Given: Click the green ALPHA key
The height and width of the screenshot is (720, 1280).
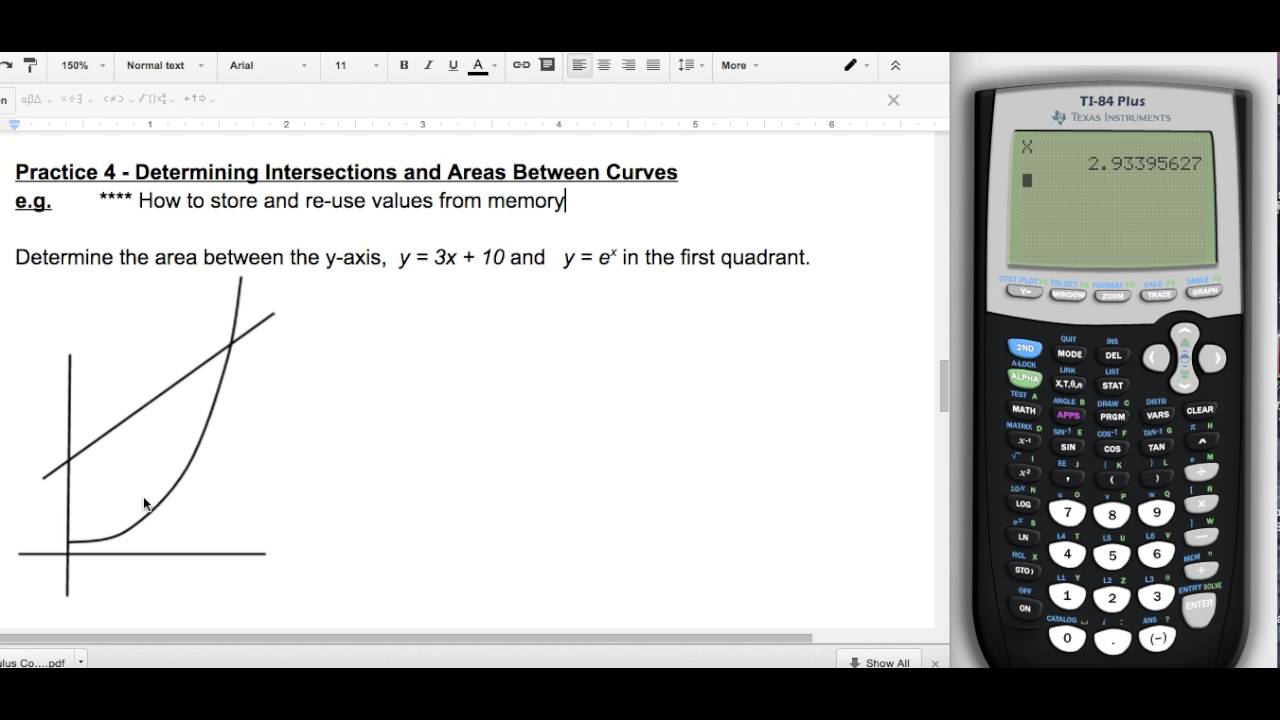Looking at the screenshot, I should click(x=1025, y=378).
